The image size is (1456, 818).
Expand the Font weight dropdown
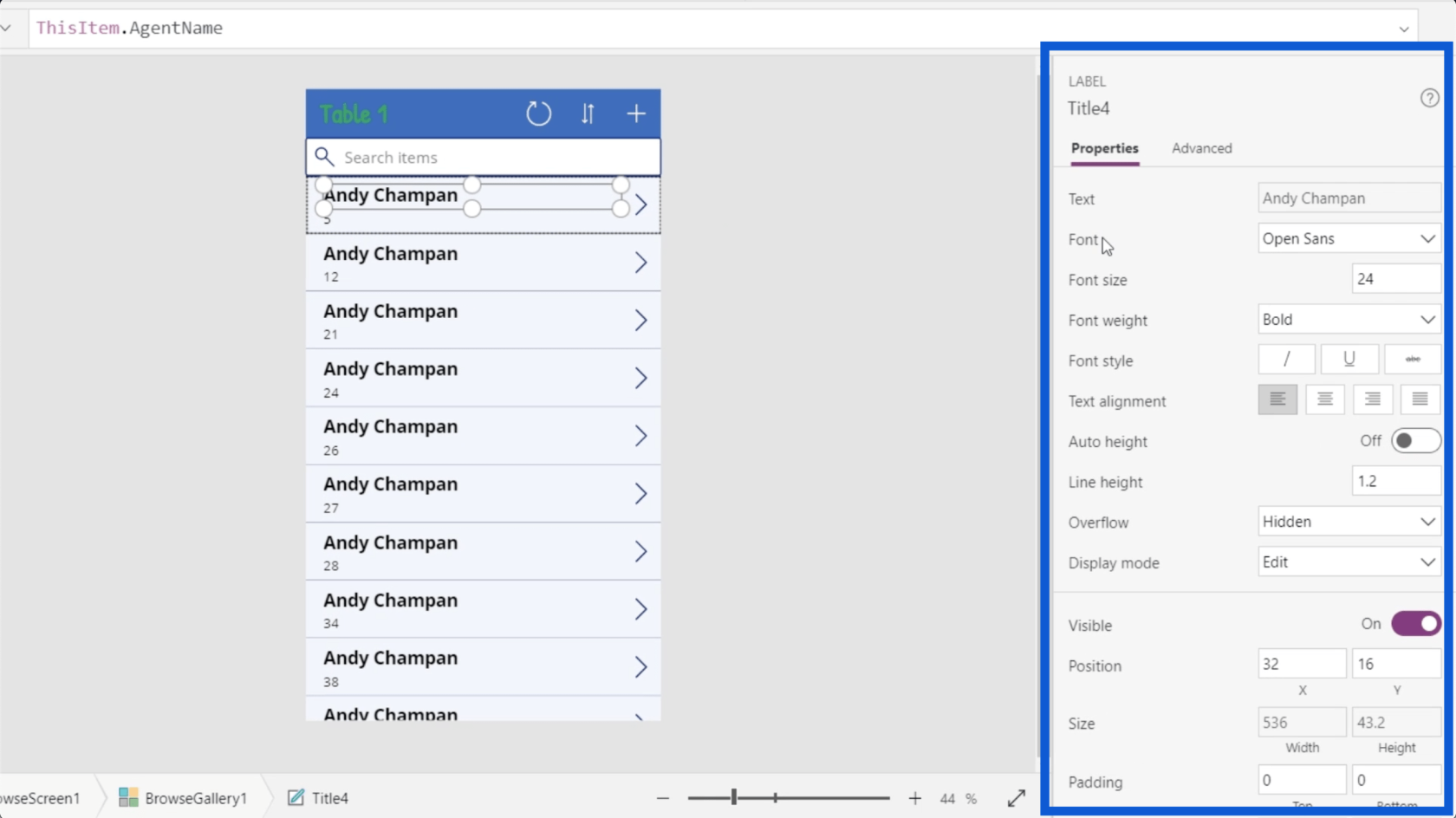pyautogui.click(x=1349, y=320)
